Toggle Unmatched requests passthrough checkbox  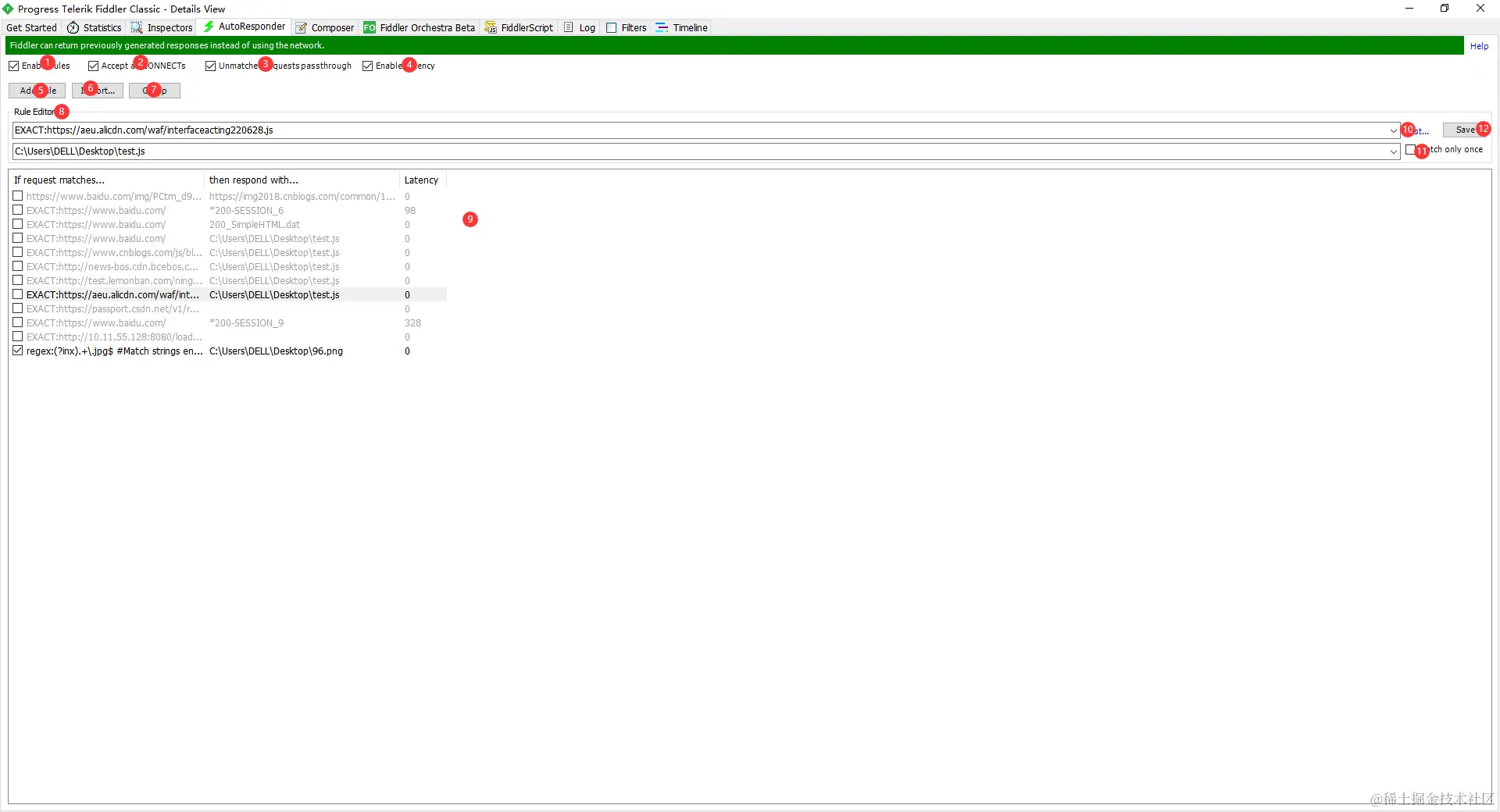tap(211, 66)
